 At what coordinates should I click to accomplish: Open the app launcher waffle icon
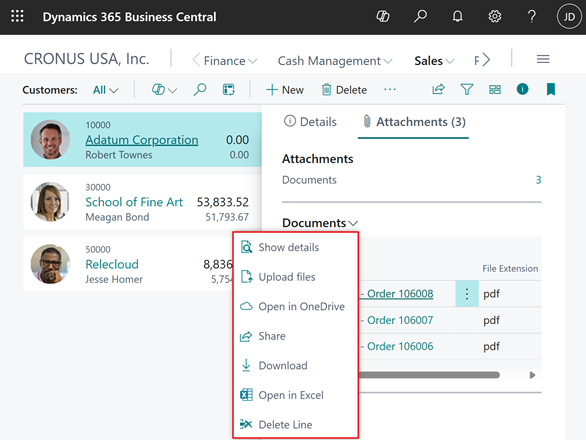(x=17, y=16)
